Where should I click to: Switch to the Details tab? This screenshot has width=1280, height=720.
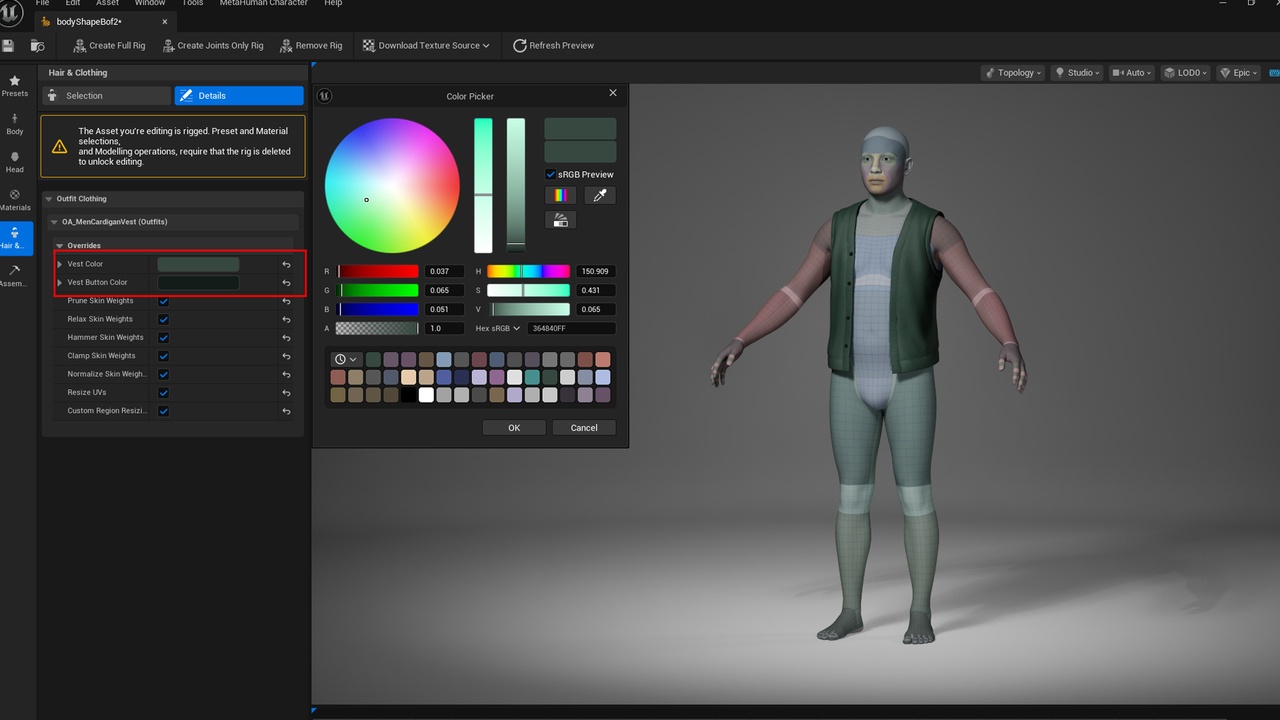239,96
